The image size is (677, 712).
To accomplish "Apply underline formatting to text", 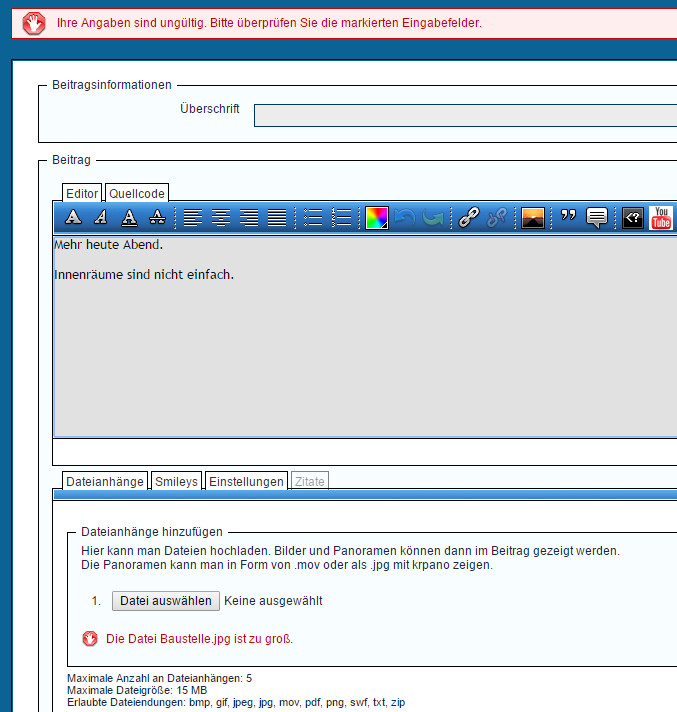I will click(x=129, y=218).
